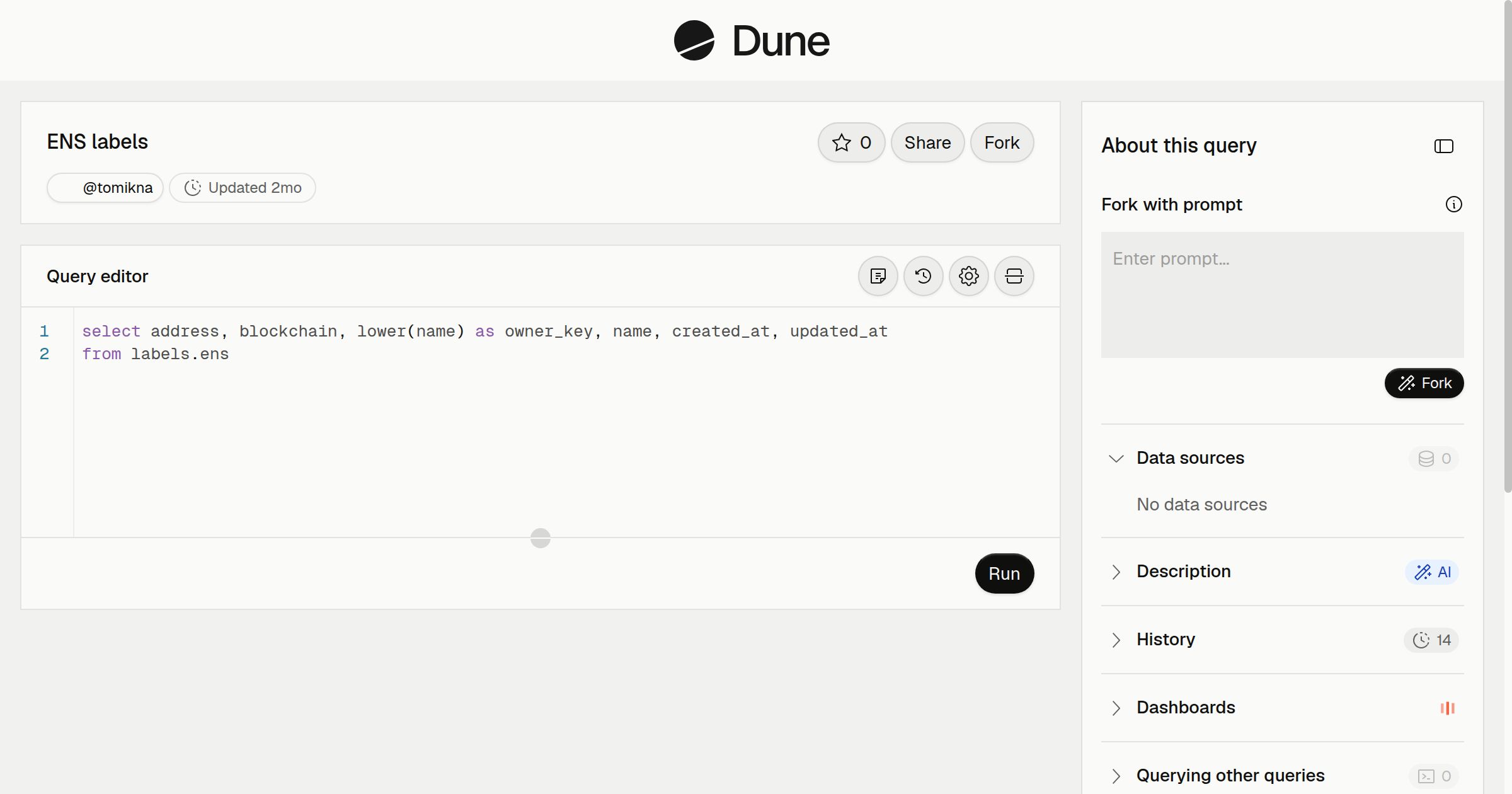
Task: Focus the Enter prompt text area
Action: (x=1282, y=295)
